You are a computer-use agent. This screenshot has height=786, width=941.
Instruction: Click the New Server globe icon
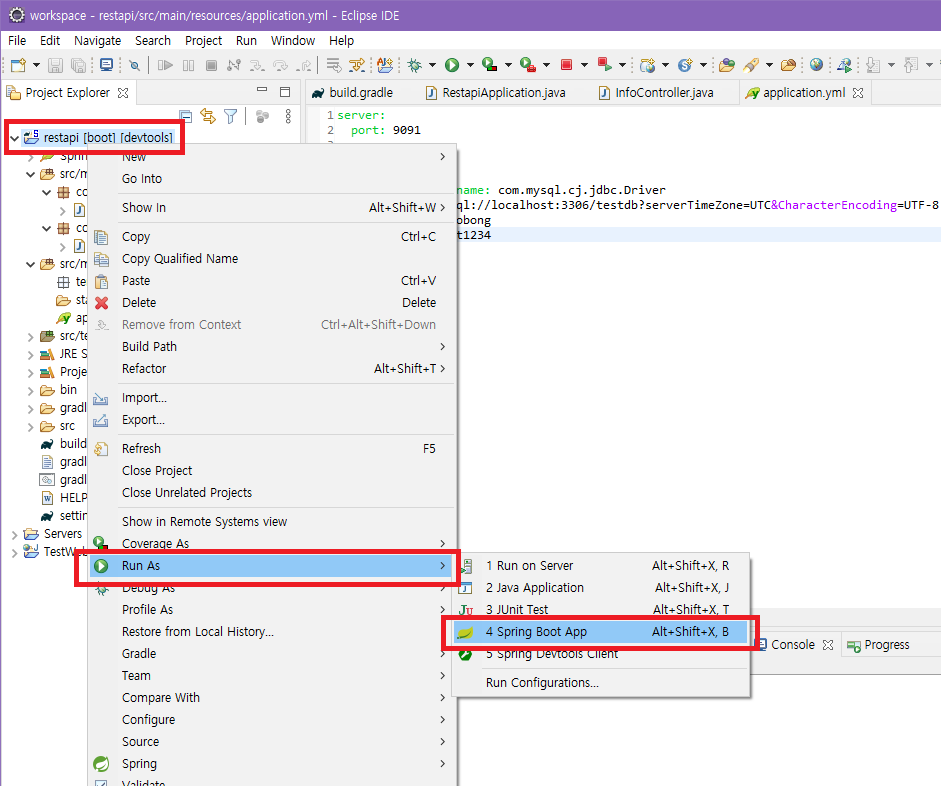pyautogui.click(x=648, y=65)
